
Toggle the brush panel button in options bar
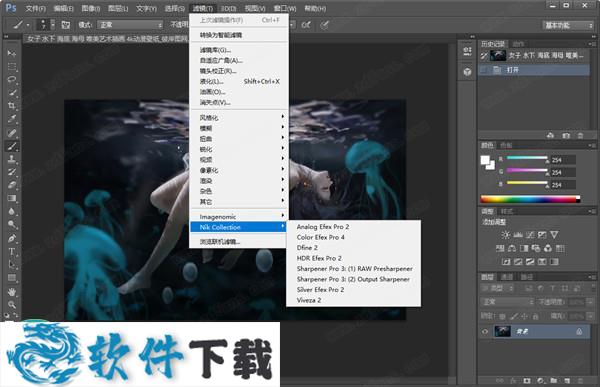pos(66,25)
